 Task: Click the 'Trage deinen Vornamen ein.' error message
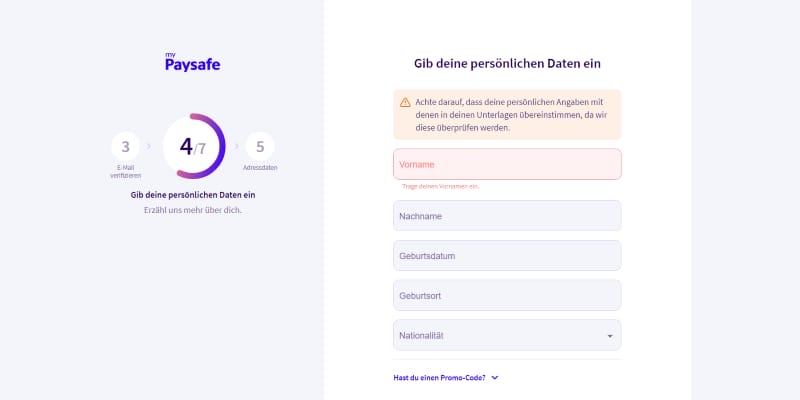tap(440, 187)
